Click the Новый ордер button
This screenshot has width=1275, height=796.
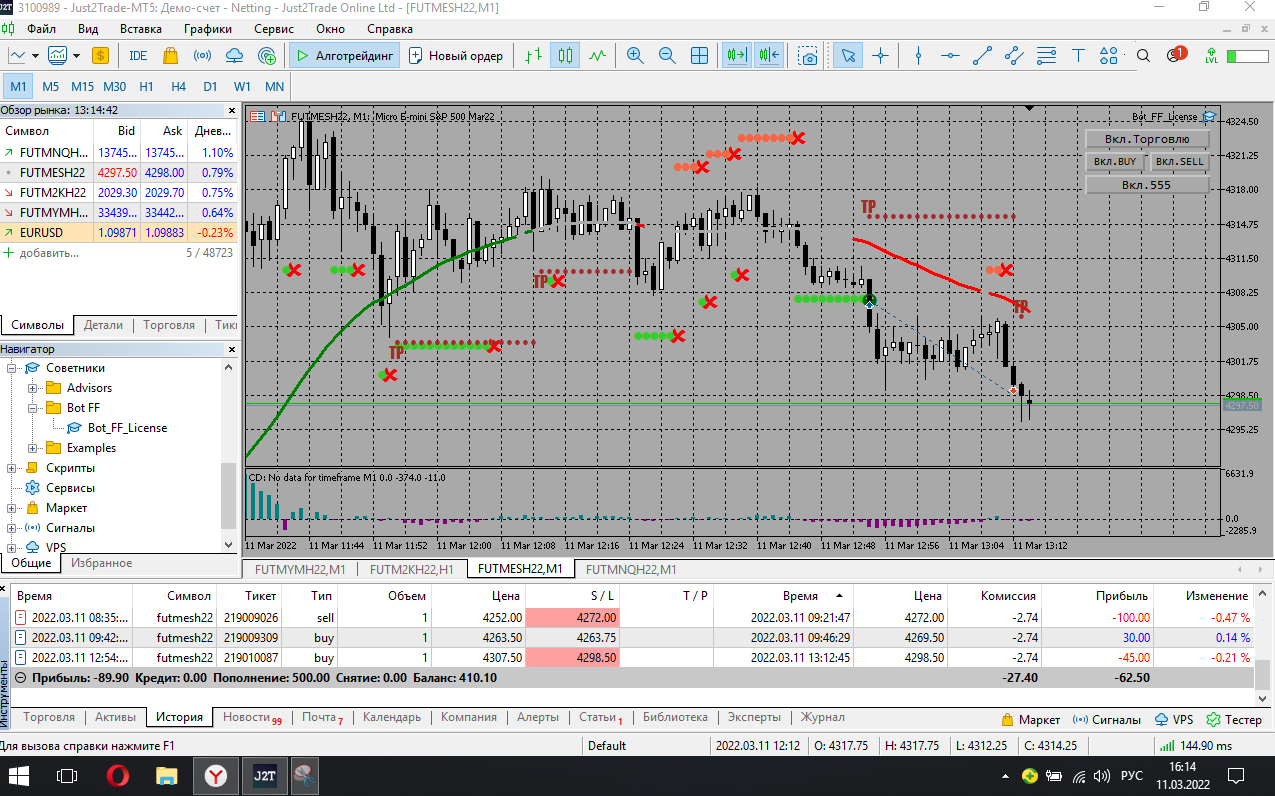455,56
